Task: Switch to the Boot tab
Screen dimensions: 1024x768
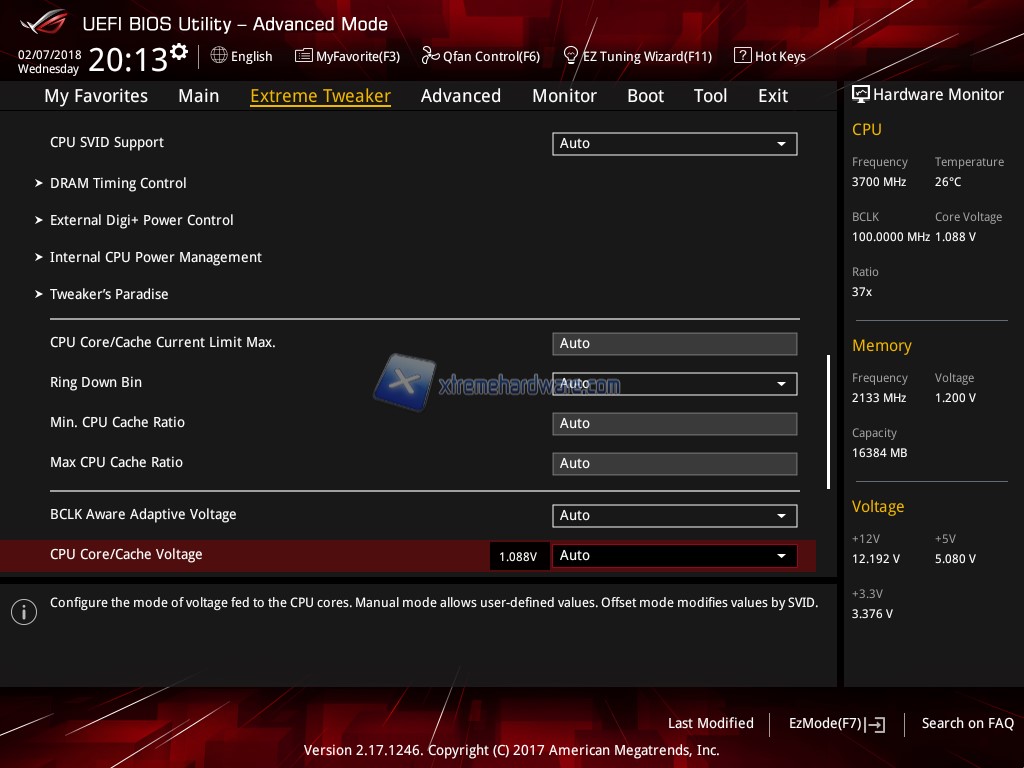Action: pyautogui.click(x=645, y=96)
